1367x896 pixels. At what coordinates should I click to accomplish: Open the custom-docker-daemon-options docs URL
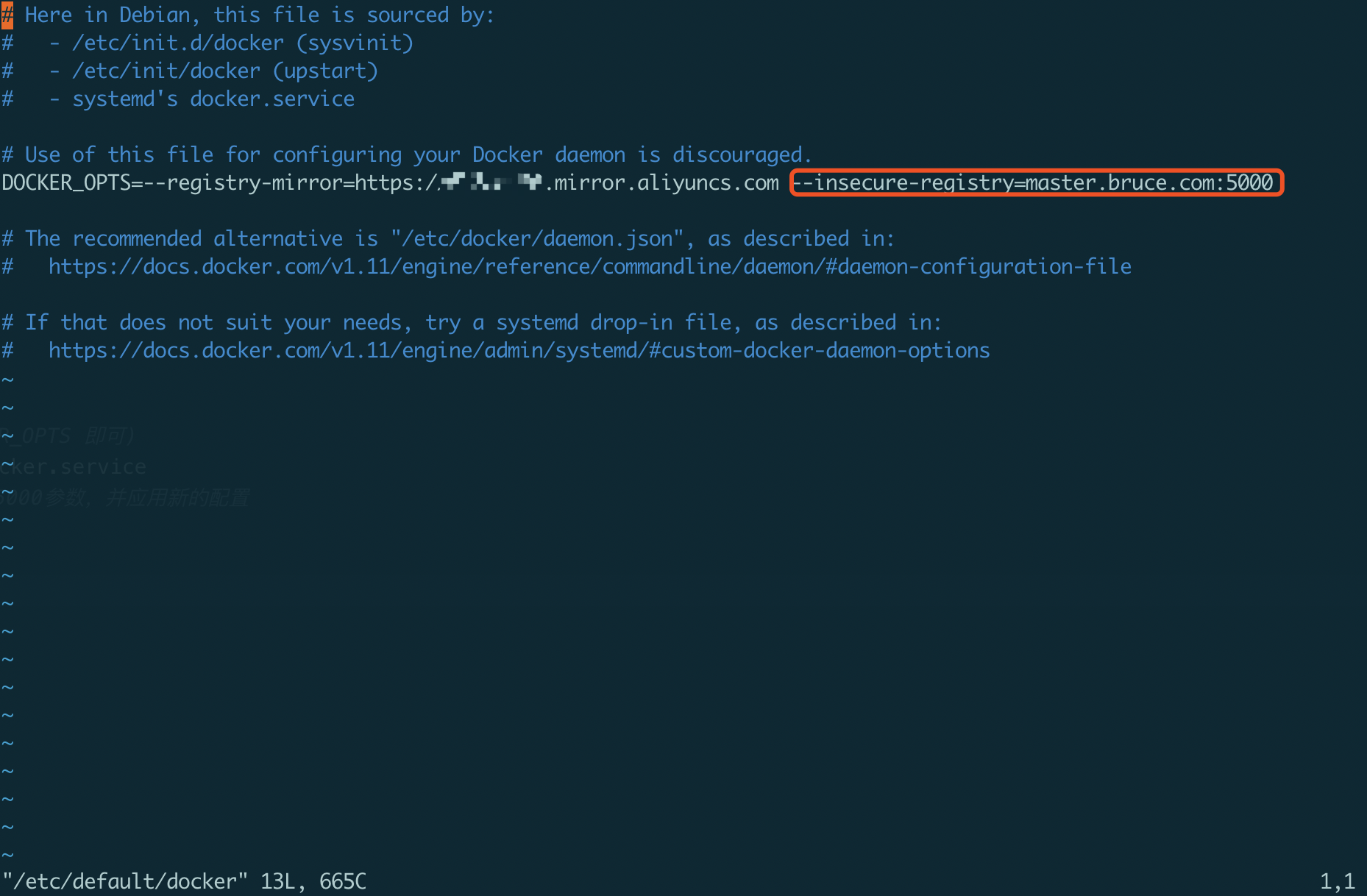[519, 351]
